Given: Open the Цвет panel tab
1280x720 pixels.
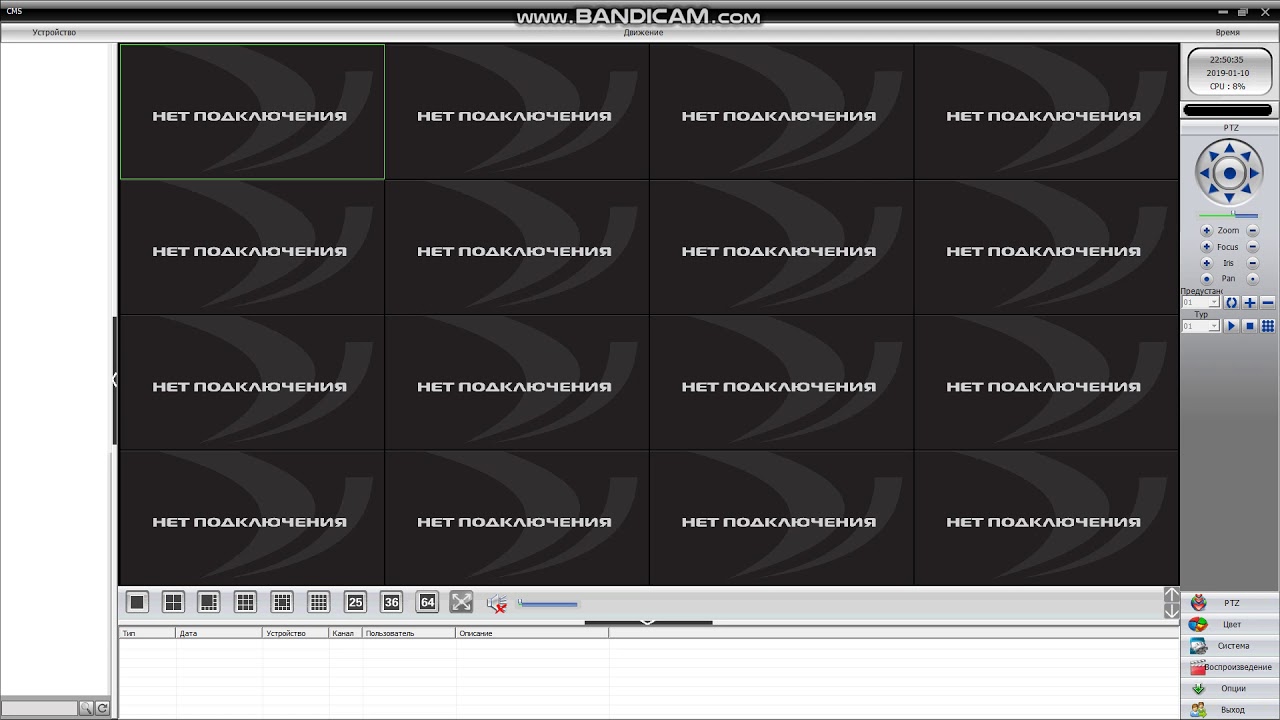Looking at the screenshot, I should [x=1230, y=624].
